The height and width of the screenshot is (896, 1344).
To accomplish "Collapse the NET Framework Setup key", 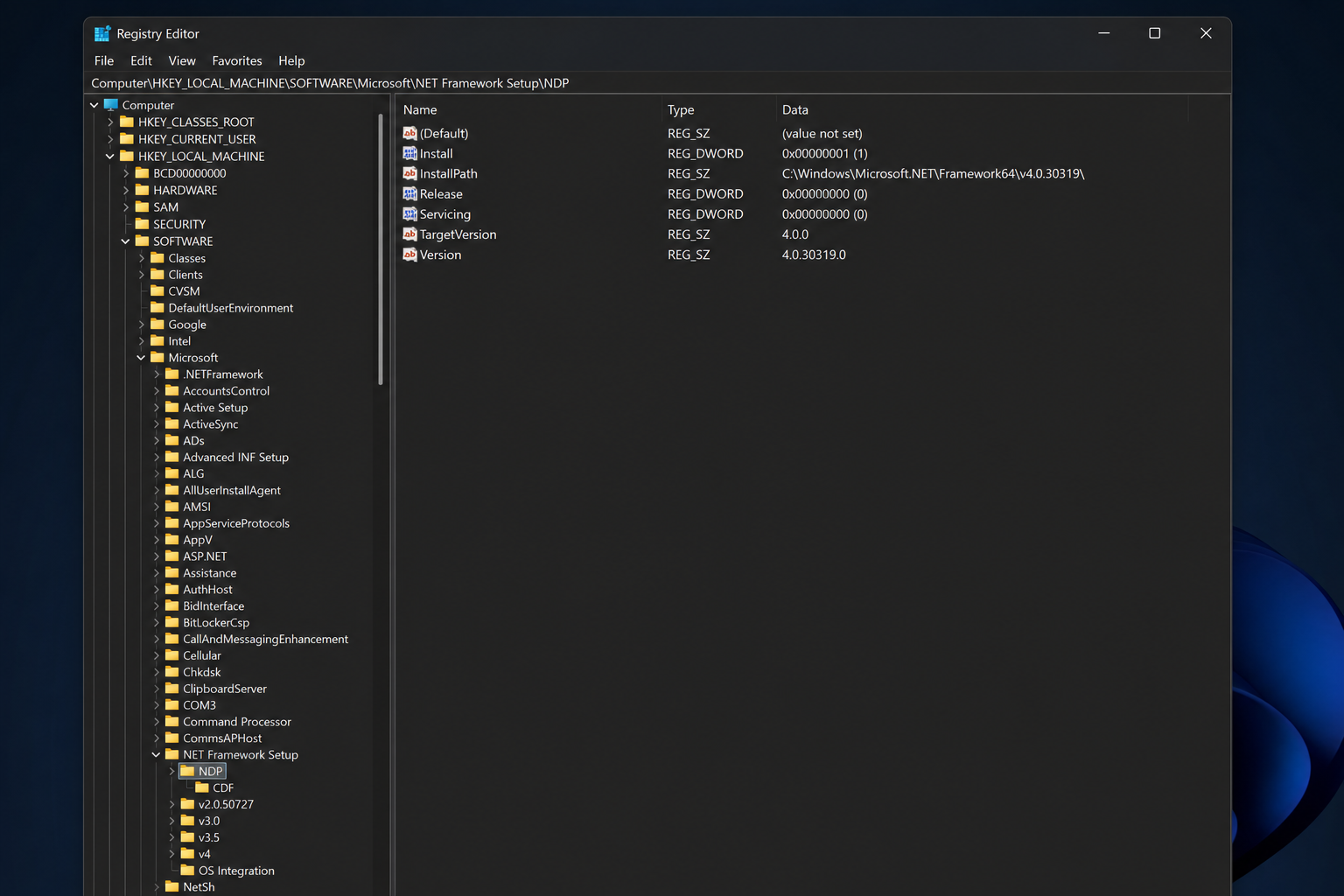I will (156, 754).
